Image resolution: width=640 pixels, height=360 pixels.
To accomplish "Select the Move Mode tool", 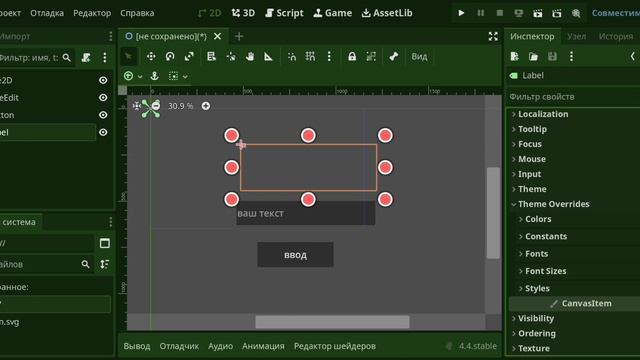I will (151, 56).
